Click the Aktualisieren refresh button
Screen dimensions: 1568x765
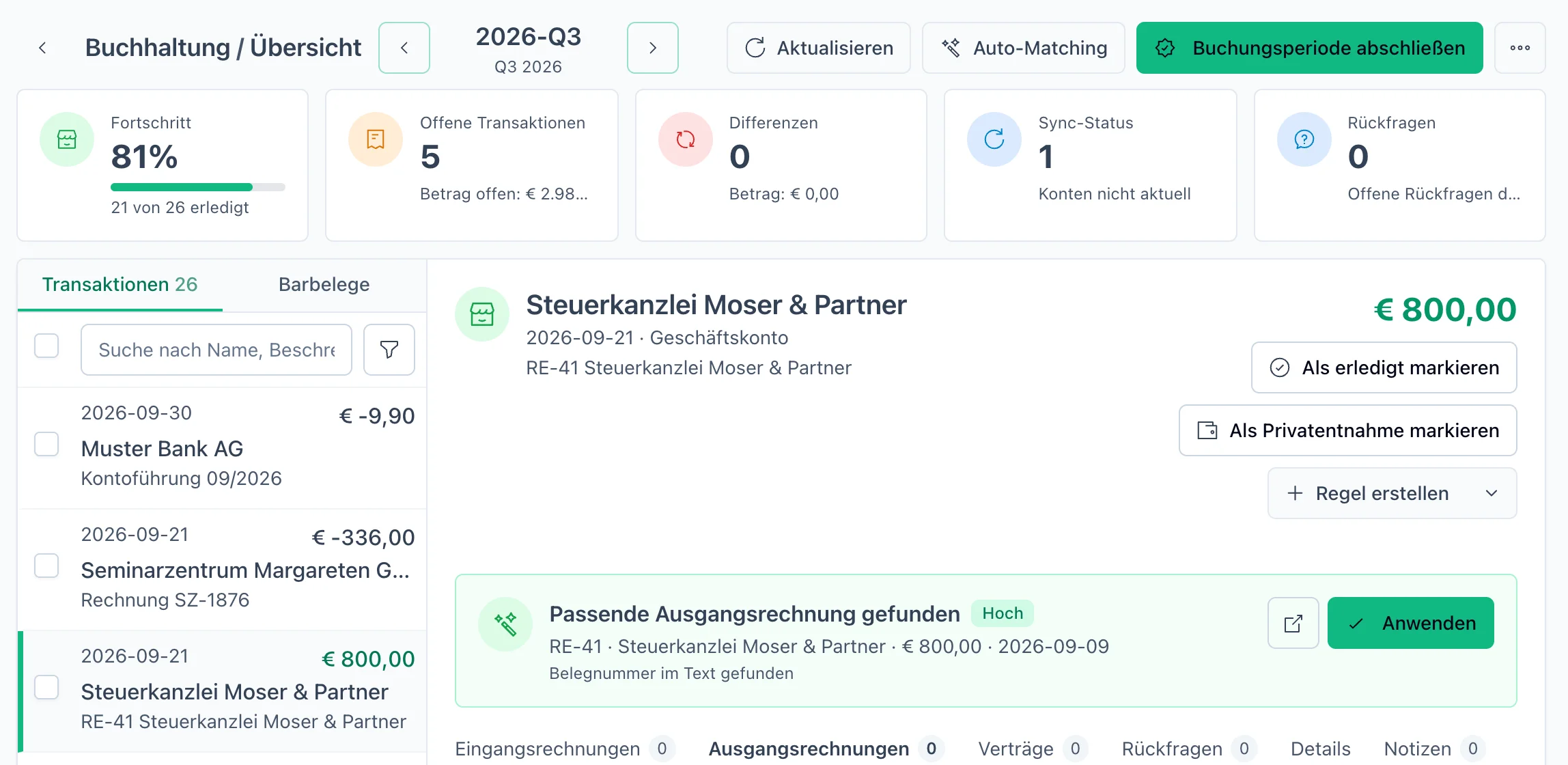pyautogui.click(x=819, y=48)
